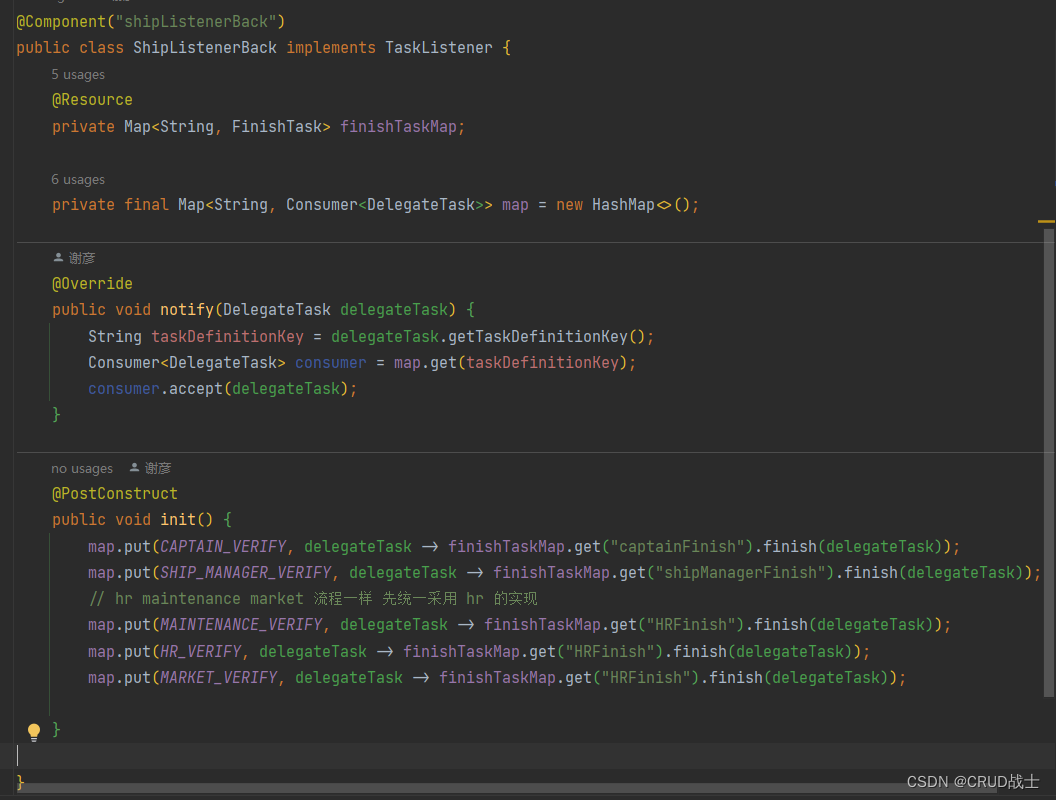Click the horizontal scrollbar at the bottom
The width and height of the screenshot is (1056, 800).
click(506, 787)
